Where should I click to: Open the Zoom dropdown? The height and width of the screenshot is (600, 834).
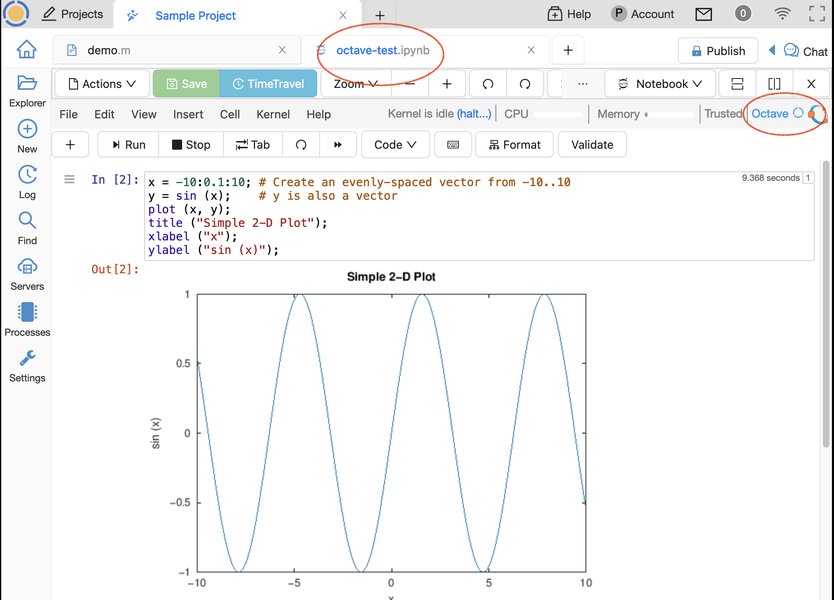[x=356, y=83]
